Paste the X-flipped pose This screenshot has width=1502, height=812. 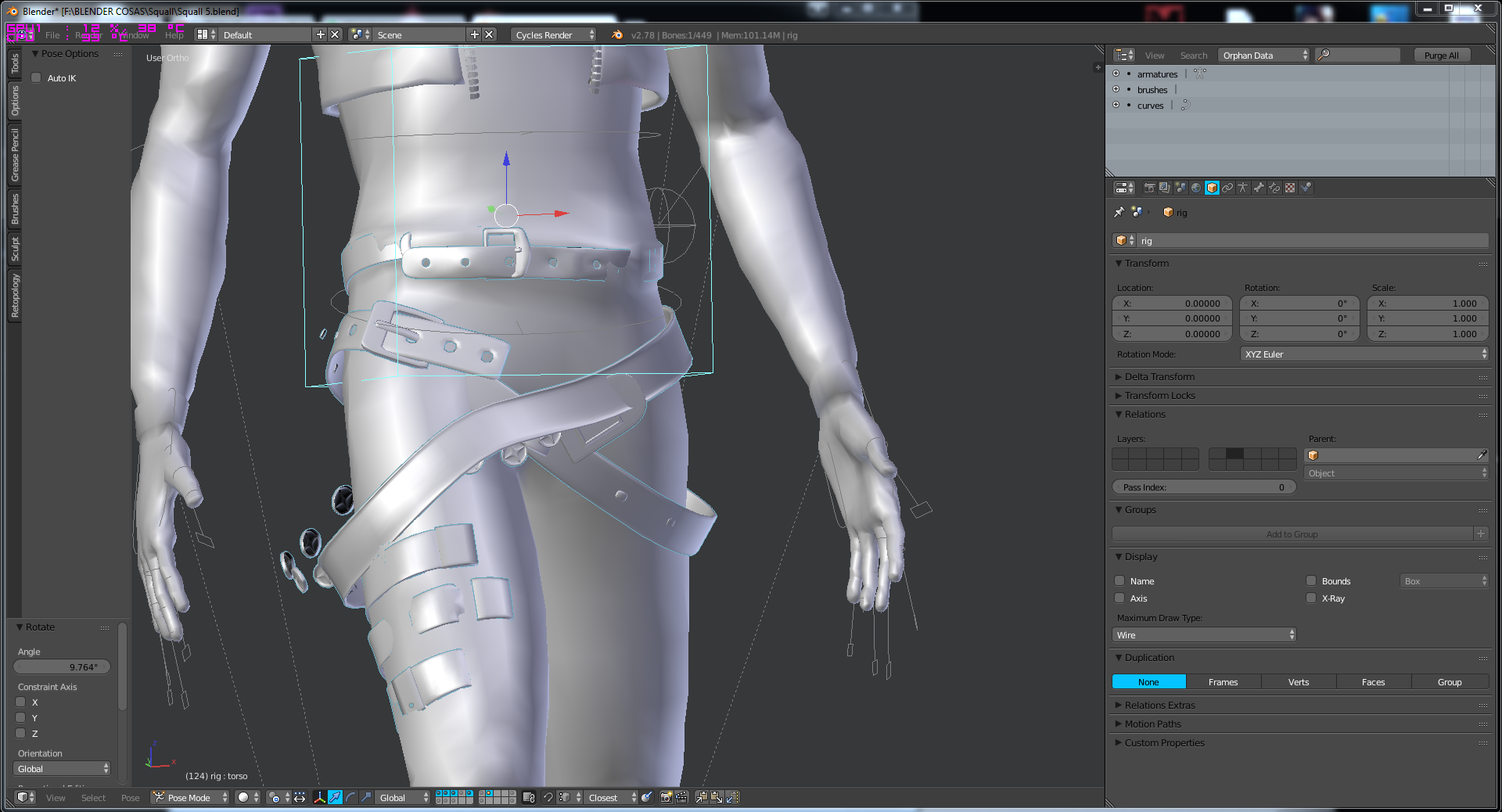[732, 797]
